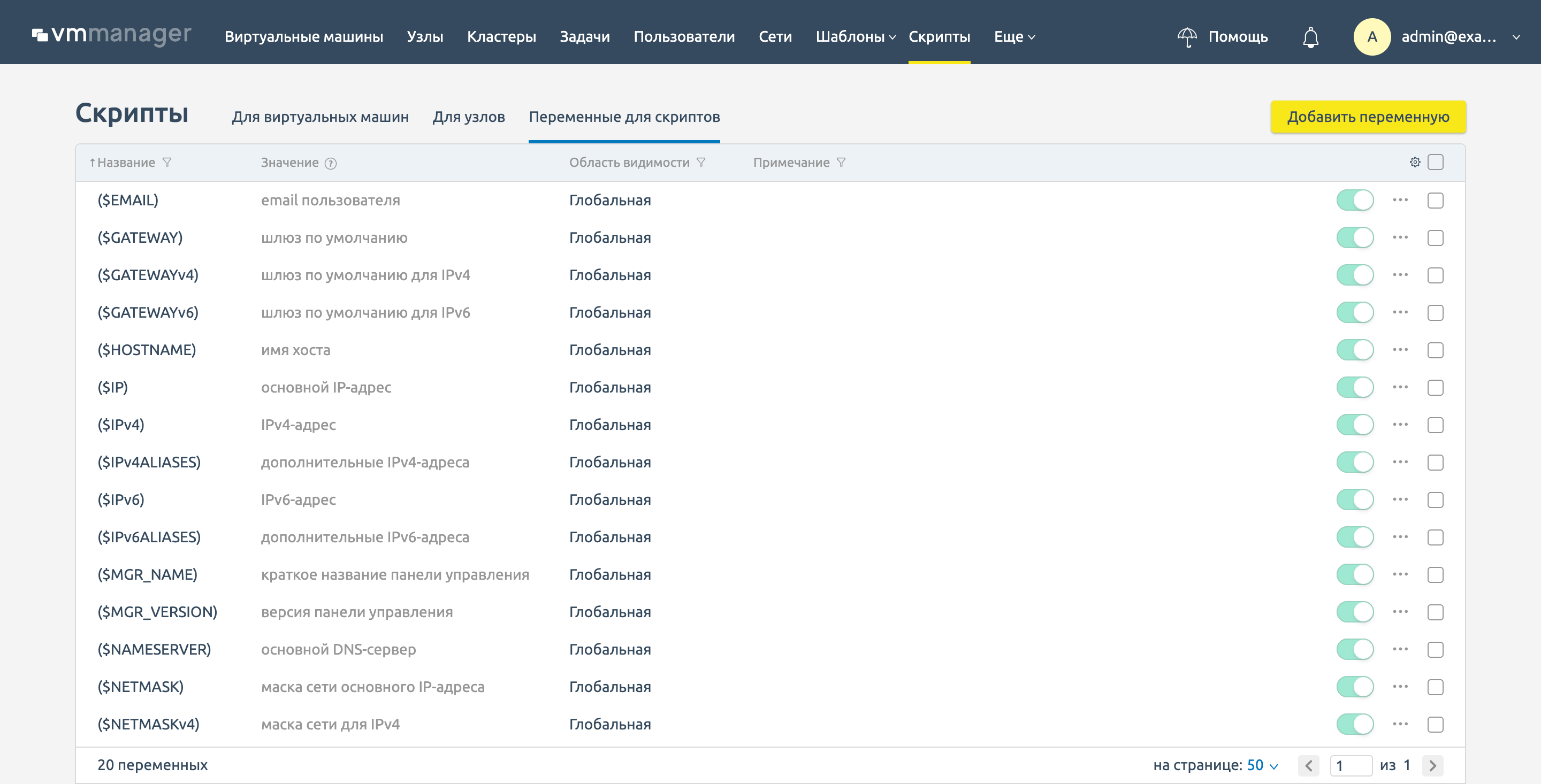
Task: Open Пользователи section
Action: (x=684, y=37)
